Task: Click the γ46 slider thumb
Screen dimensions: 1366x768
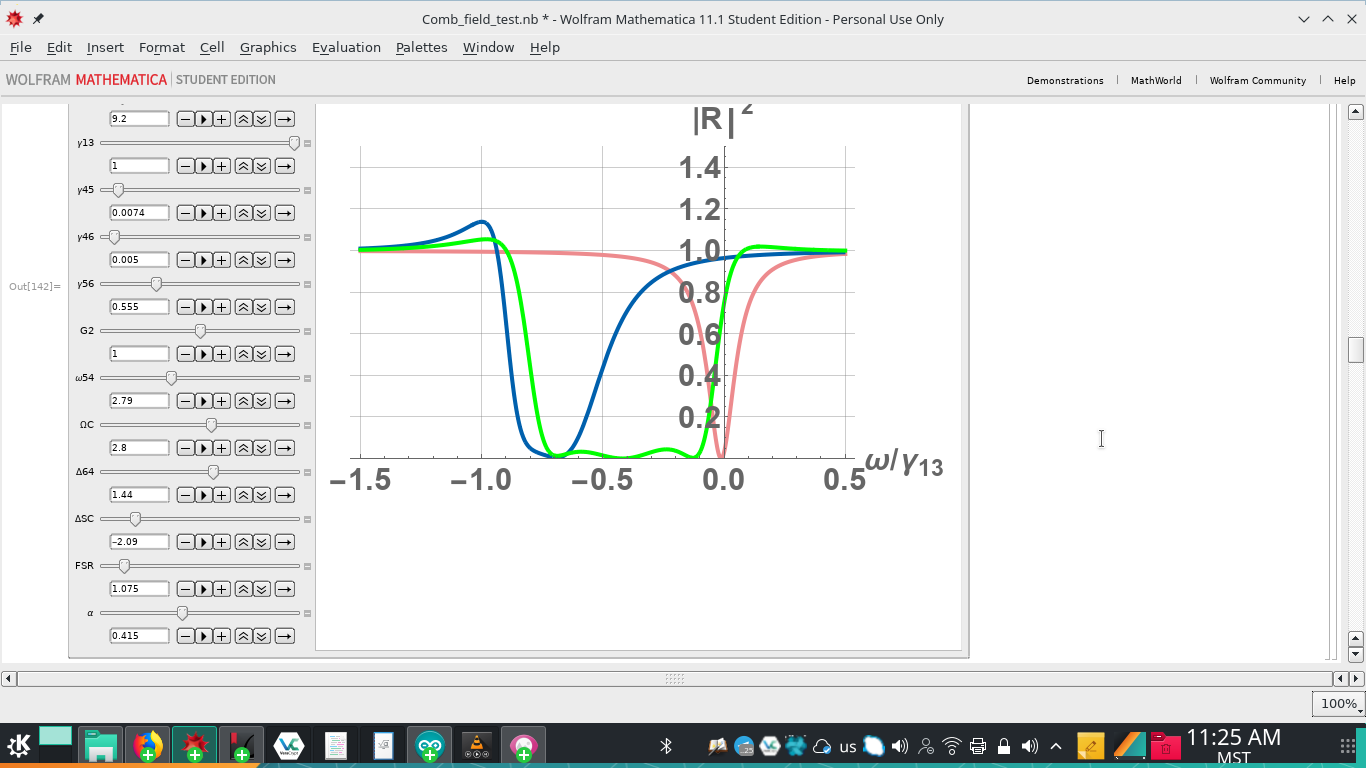Action: [114, 237]
